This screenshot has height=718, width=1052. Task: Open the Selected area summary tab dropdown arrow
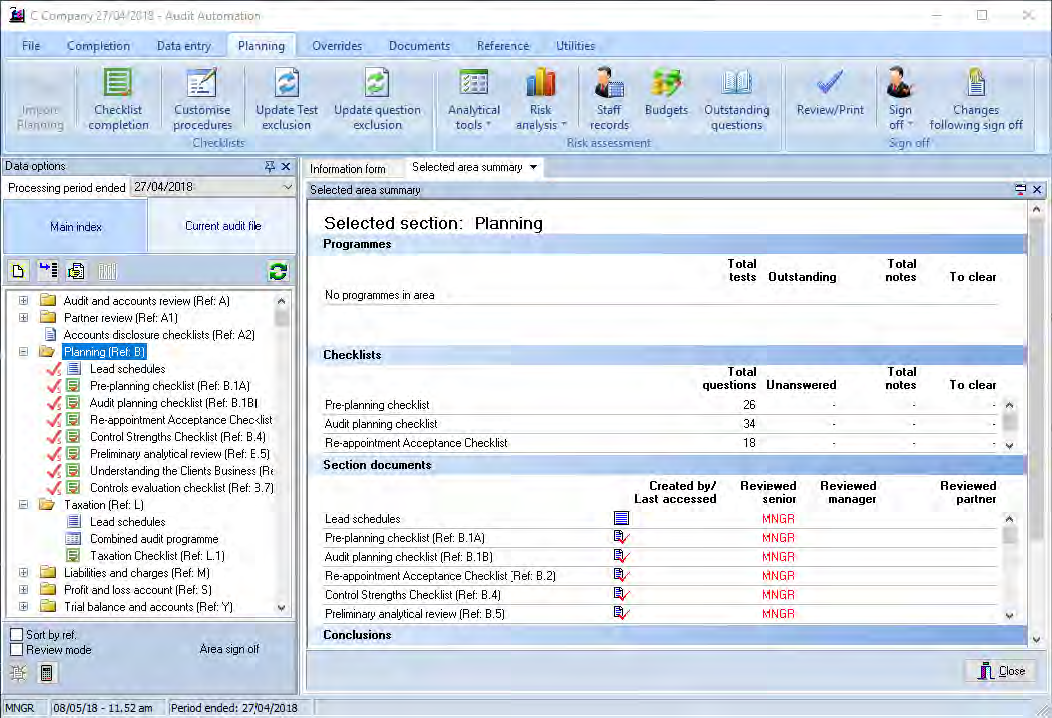pos(533,167)
